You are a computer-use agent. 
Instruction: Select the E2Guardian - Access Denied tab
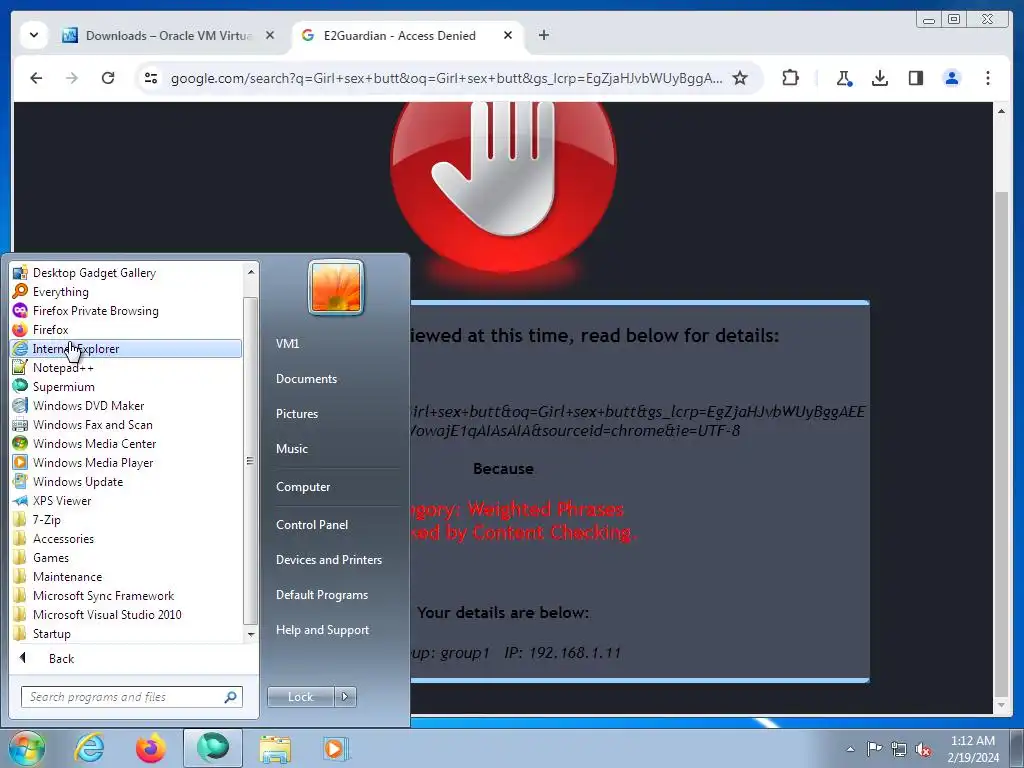click(398, 35)
